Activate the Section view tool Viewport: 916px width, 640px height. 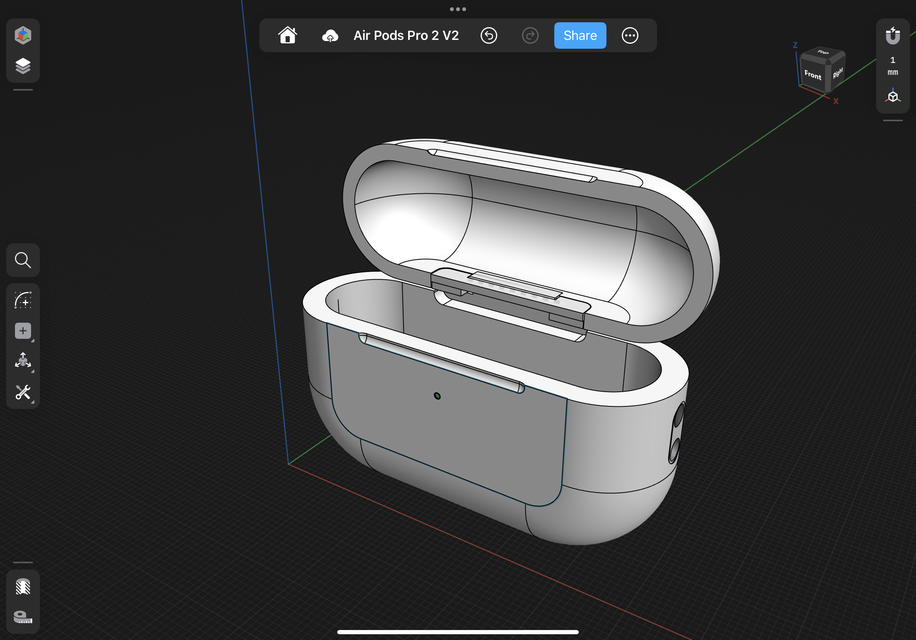pos(22,587)
